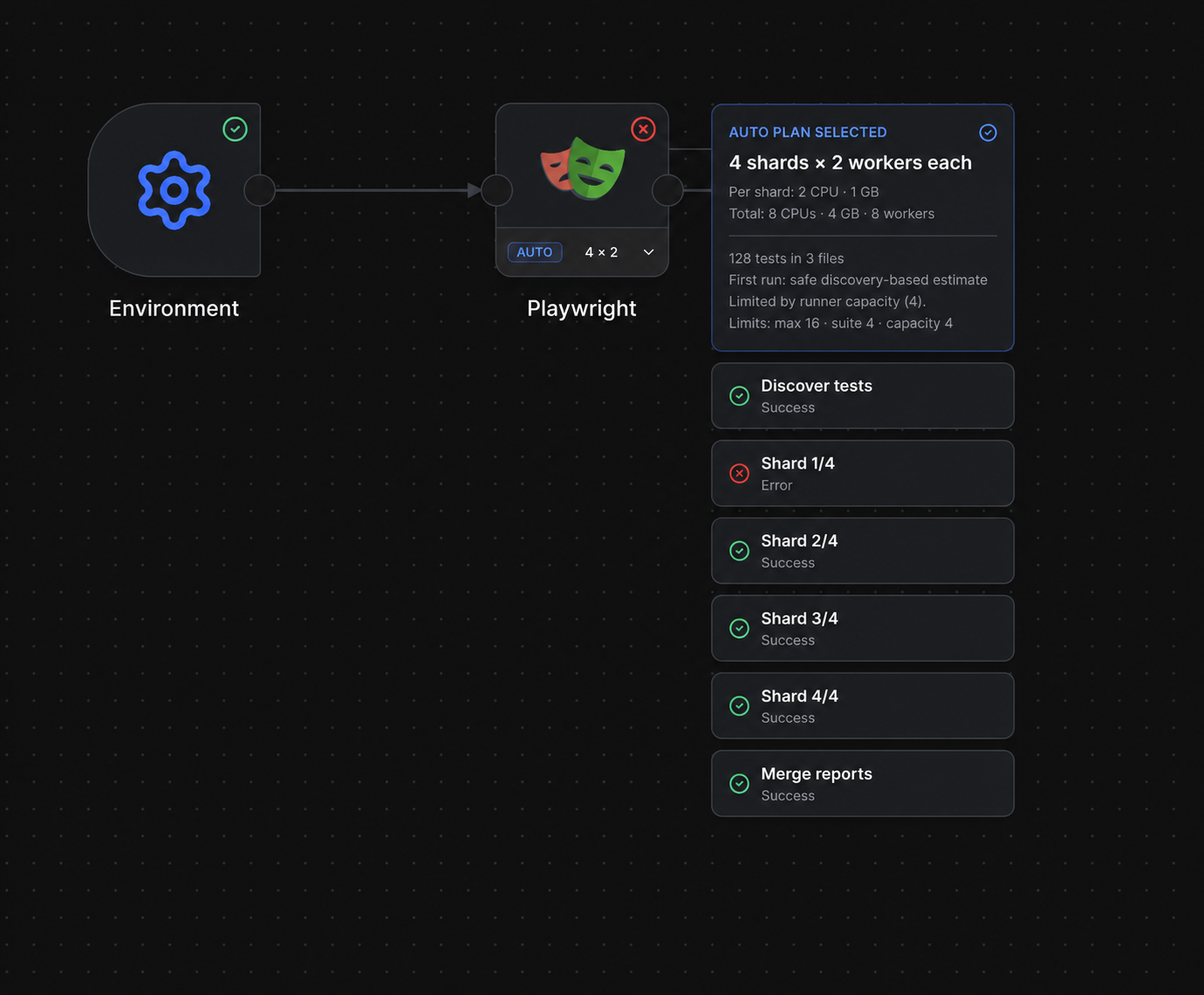Open the Shard 2/4 step
The height and width of the screenshot is (995, 1204).
click(x=863, y=551)
